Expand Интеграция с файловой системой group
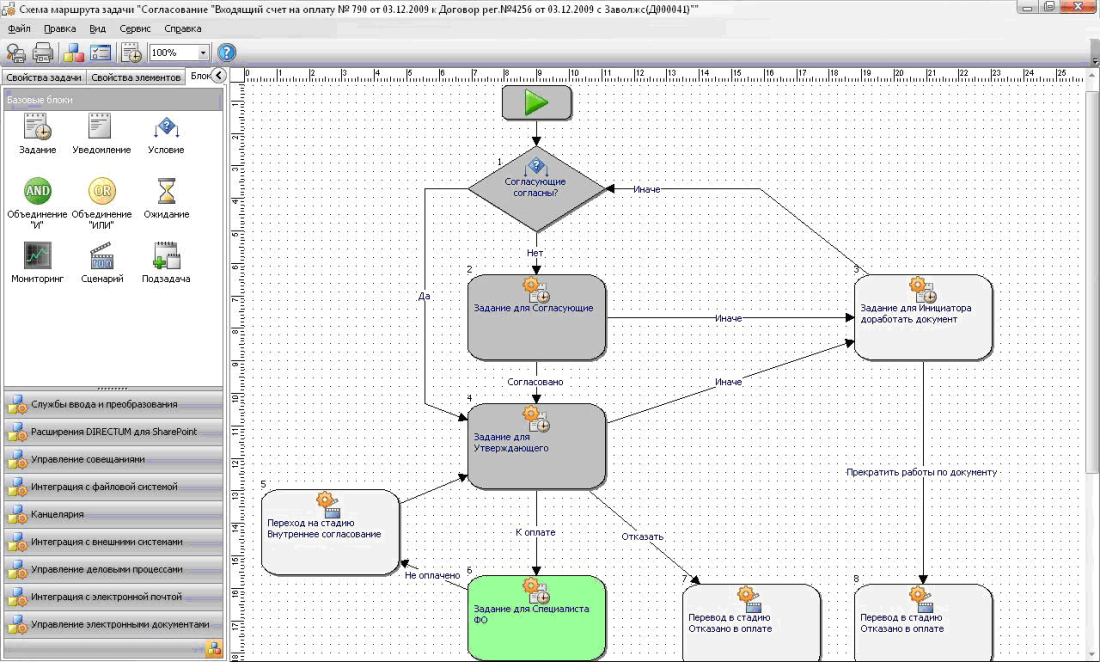The height and width of the screenshot is (662, 1100). pyautogui.click(x=114, y=486)
